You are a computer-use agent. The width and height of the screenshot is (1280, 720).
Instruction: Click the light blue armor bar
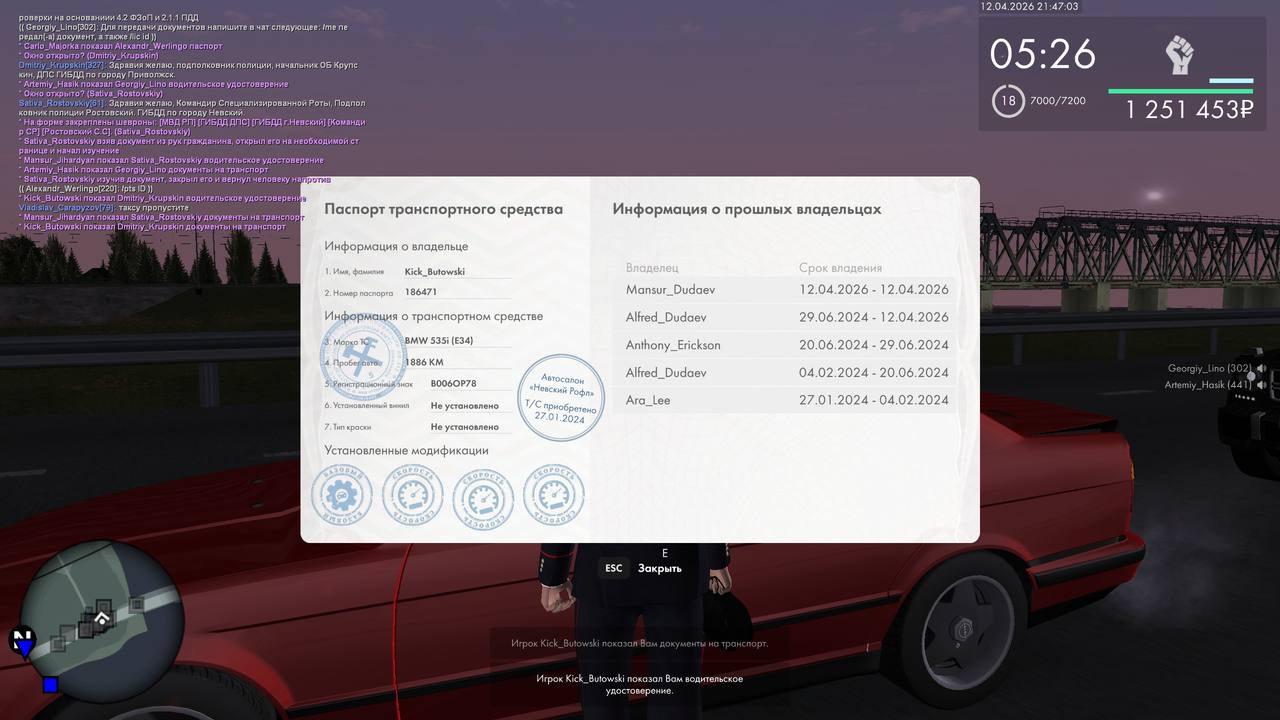coord(1231,81)
